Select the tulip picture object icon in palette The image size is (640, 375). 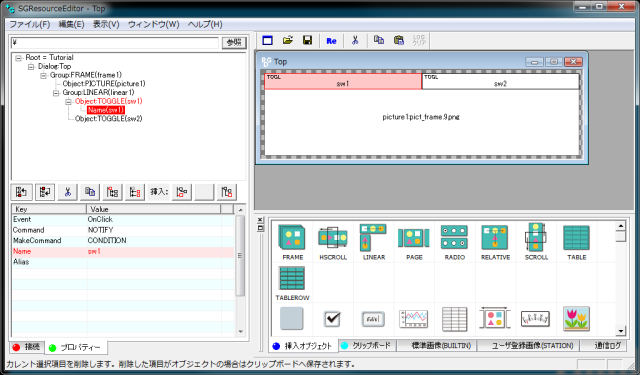(x=576, y=319)
